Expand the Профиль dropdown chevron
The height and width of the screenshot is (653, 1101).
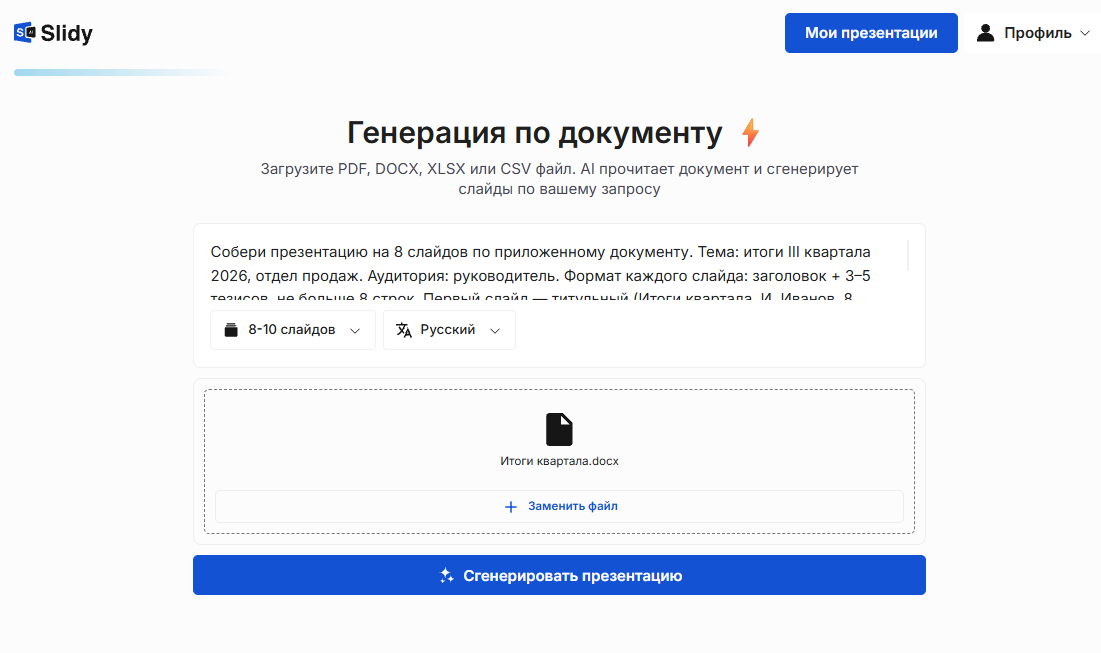[1085, 33]
